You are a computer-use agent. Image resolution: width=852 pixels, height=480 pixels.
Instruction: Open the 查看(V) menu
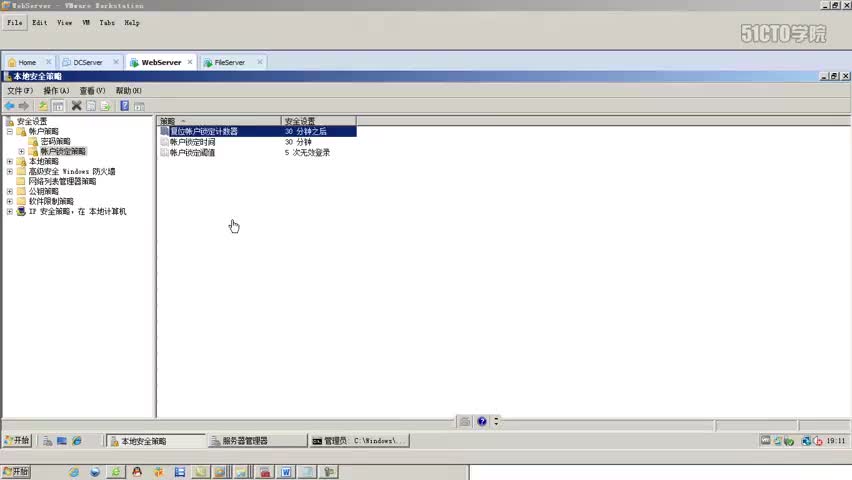92,91
